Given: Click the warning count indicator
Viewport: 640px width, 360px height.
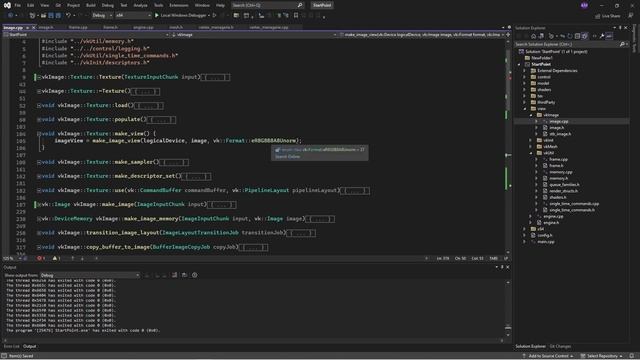Looking at the screenshot, I should pos(56,258).
